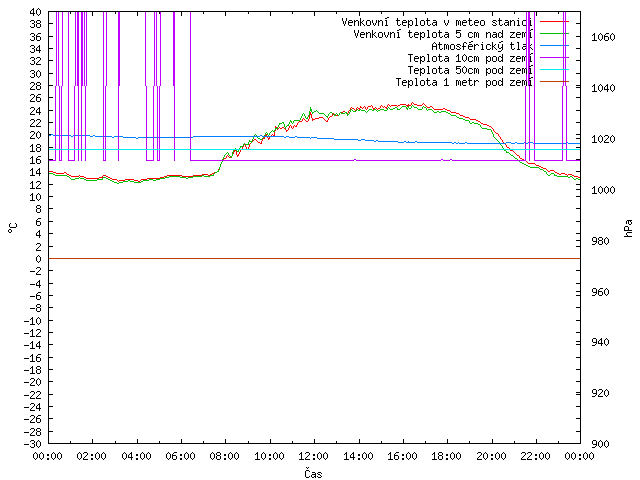Screen dimensions: 640x480
Task: Click the blue line sample in legend
Action: tap(554, 46)
